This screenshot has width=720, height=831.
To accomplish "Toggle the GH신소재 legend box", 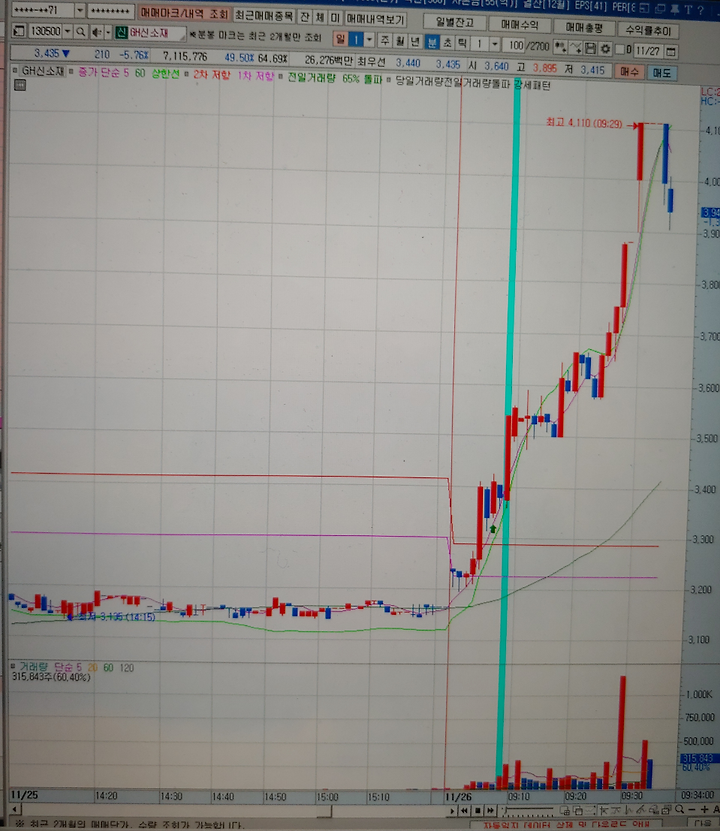I will tap(15, 70).
